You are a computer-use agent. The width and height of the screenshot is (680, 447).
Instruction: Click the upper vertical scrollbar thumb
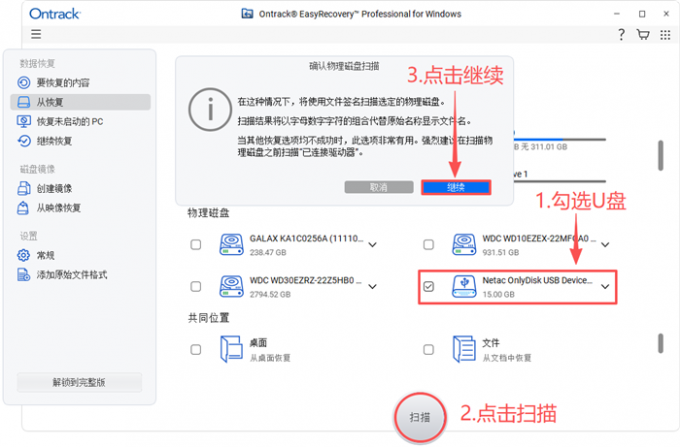(x=660, y=155)
